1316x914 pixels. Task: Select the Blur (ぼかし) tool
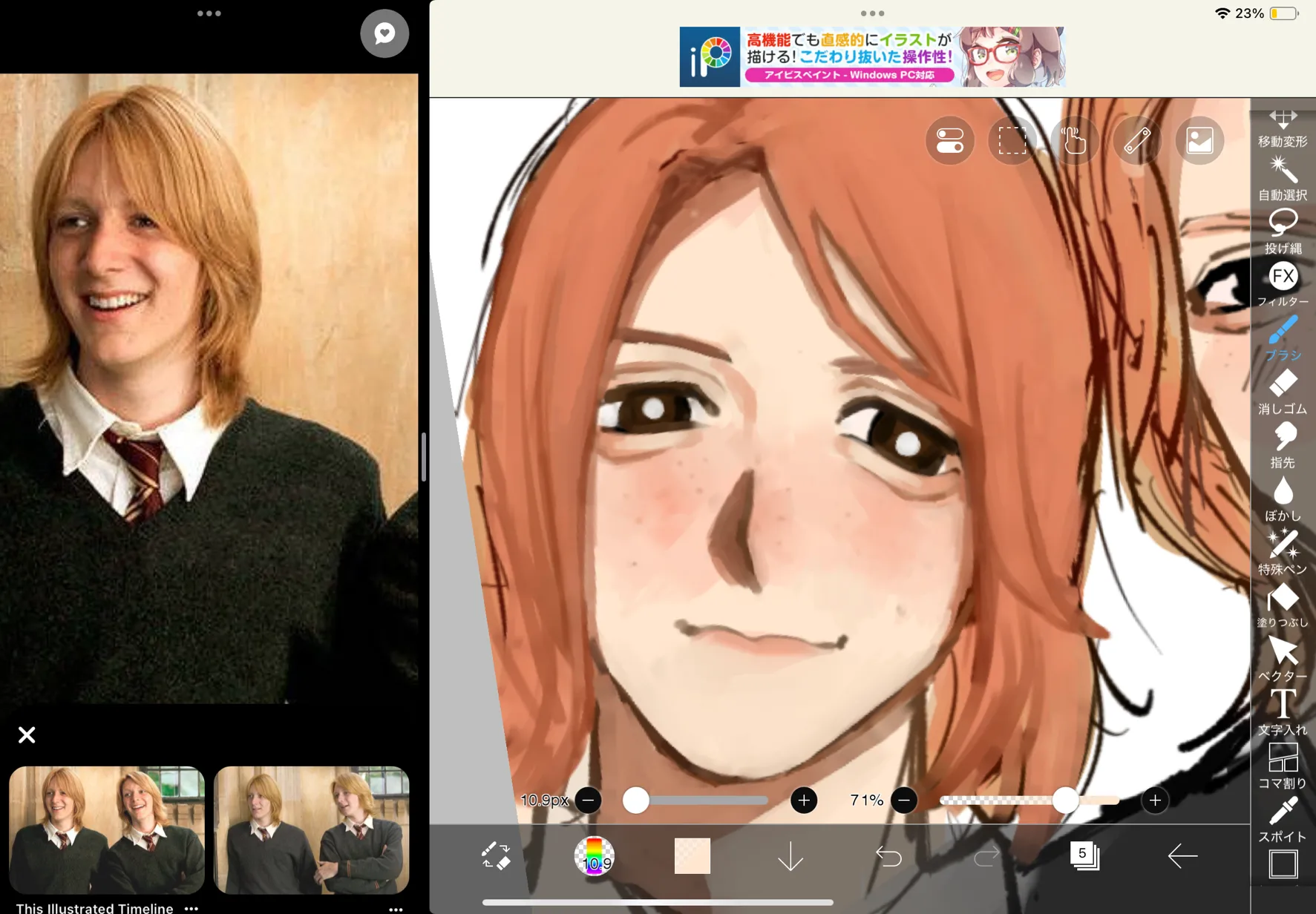[1283, 499]
